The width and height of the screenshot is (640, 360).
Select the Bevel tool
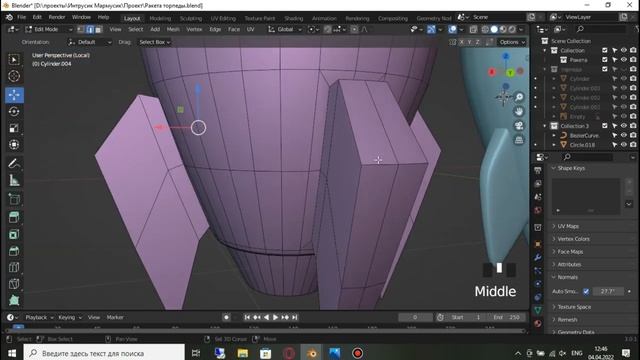pyautogui.click(x=14, y=251)
